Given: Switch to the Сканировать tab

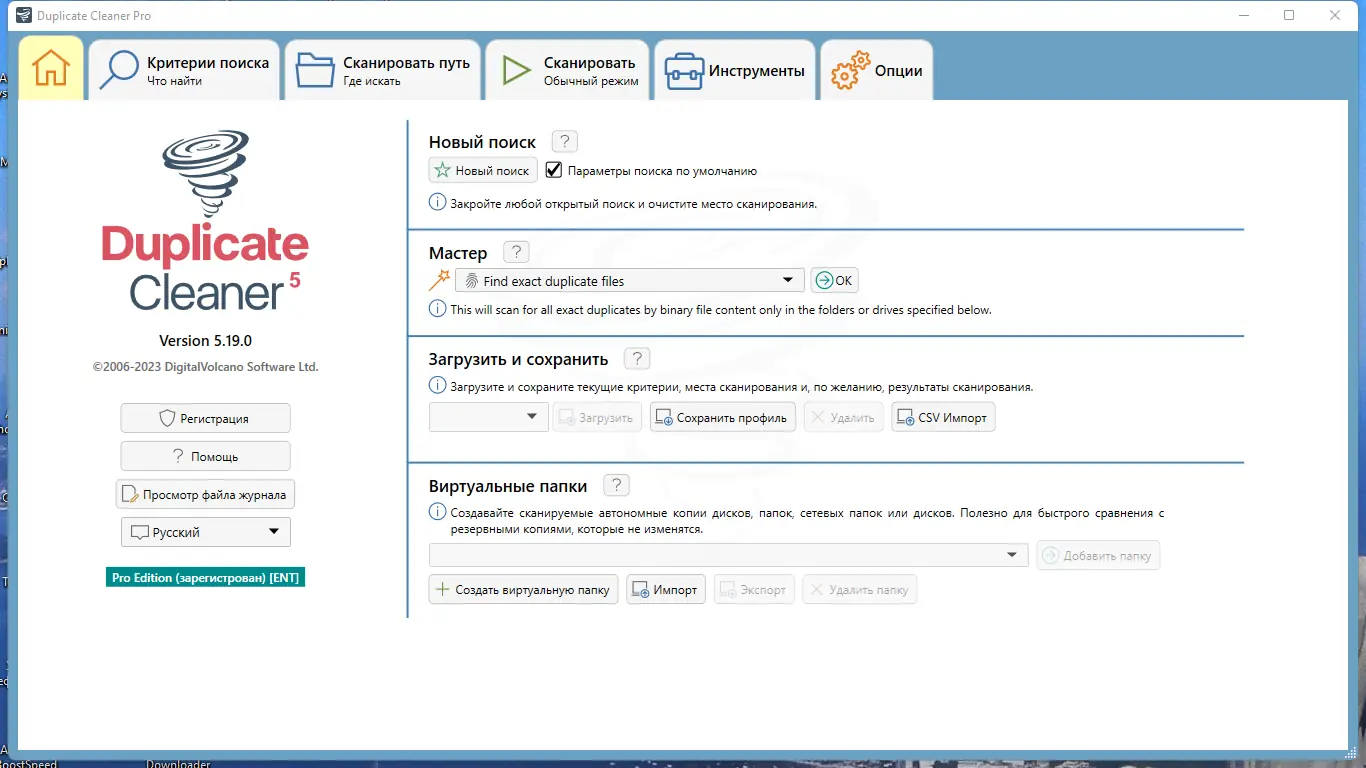Looking at the screenshot, I should pyautogui.click(x=567, y=69).
